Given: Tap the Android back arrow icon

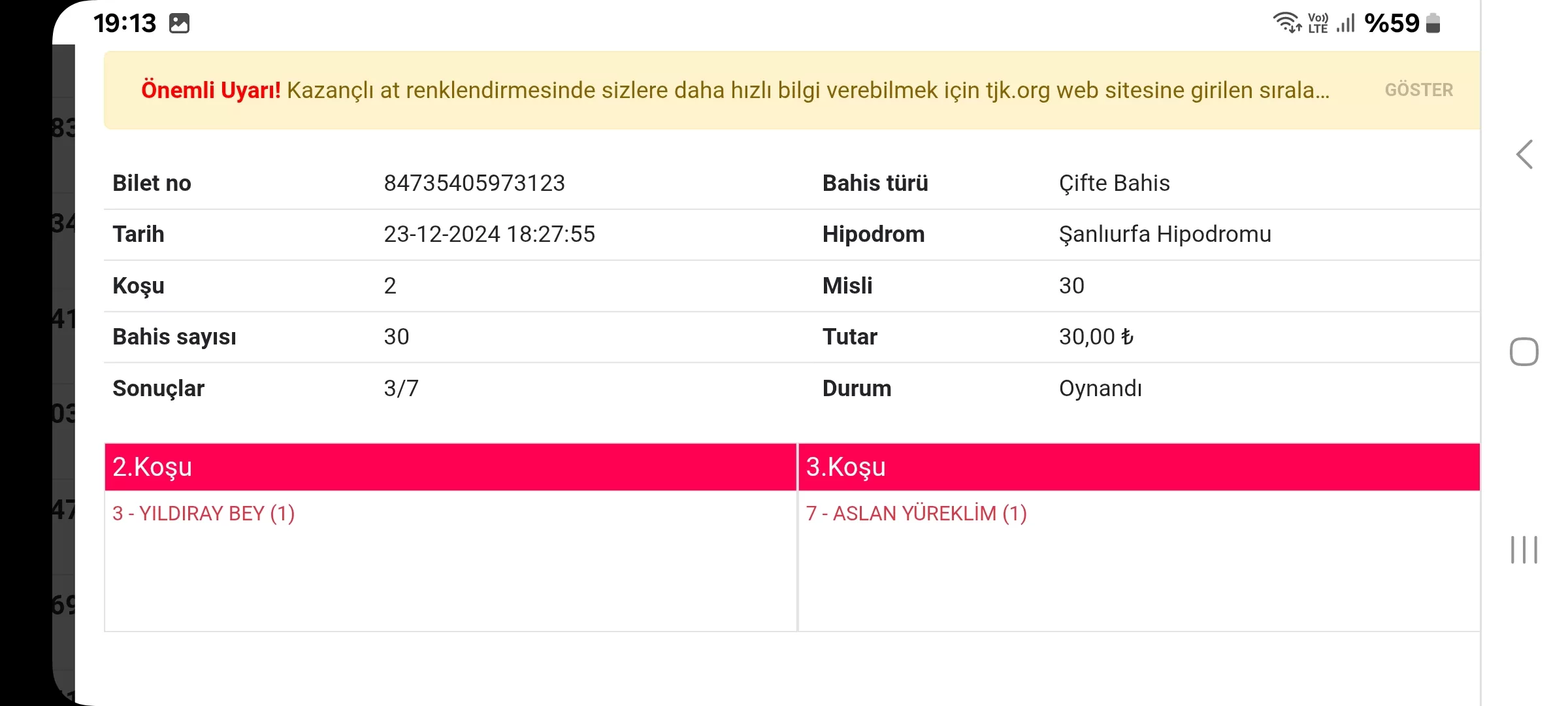Looking at the screenshot, I should 1524,155.
